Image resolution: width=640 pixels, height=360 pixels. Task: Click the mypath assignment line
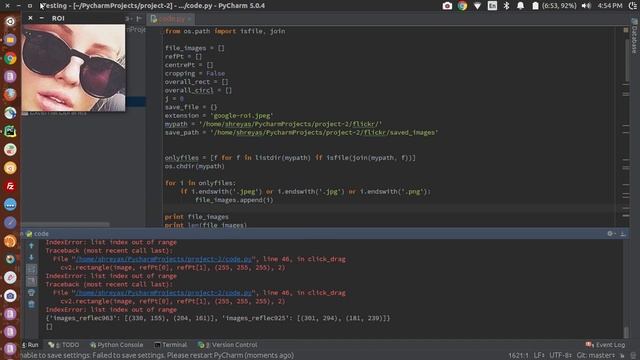273,124
